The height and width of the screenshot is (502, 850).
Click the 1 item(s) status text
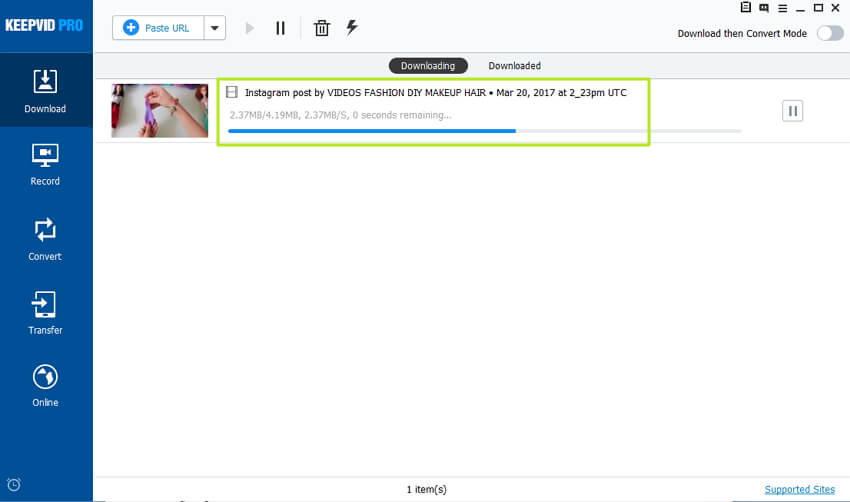click(x=427, y=490)
